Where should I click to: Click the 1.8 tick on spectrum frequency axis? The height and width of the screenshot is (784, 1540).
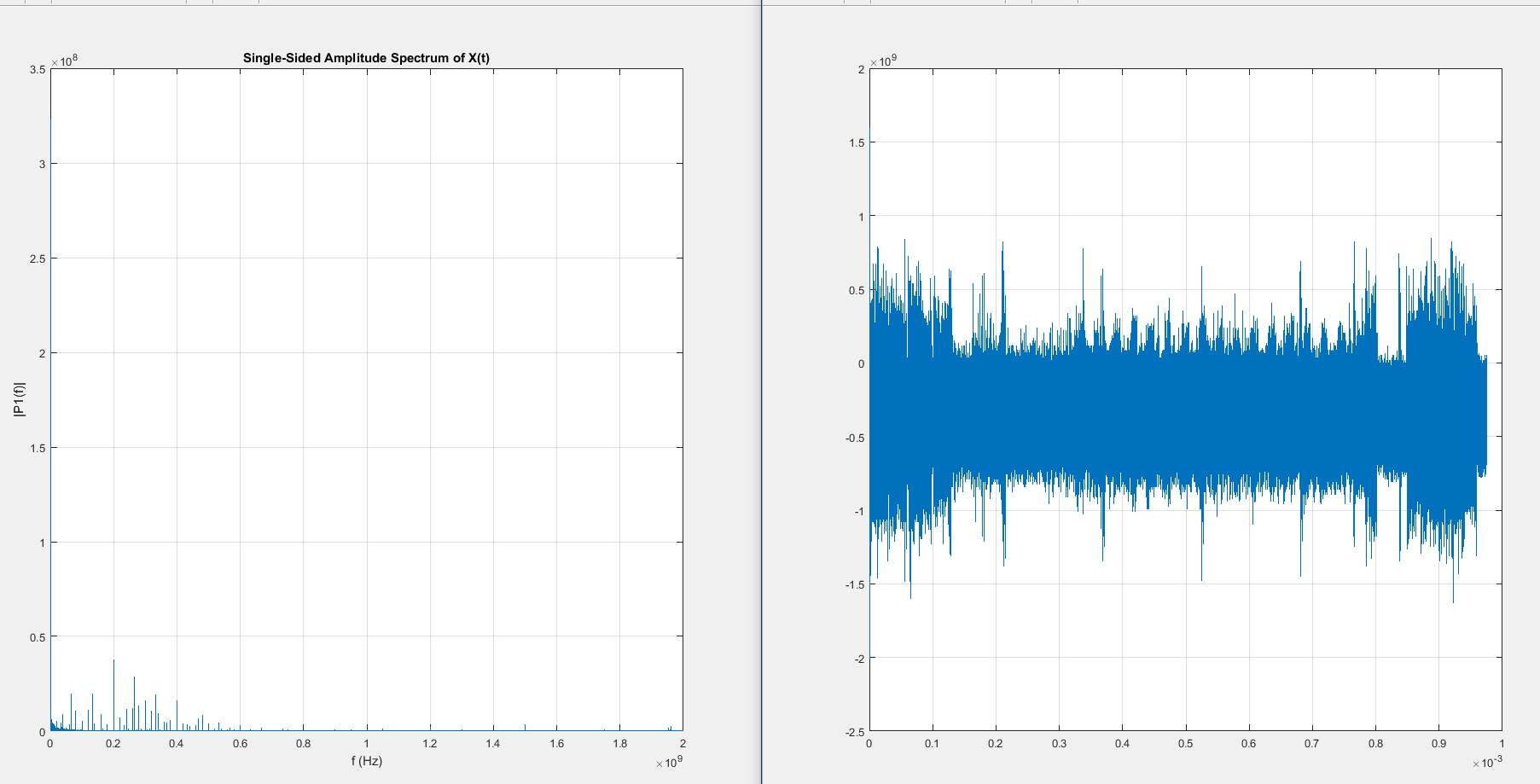tap(619, 744)
